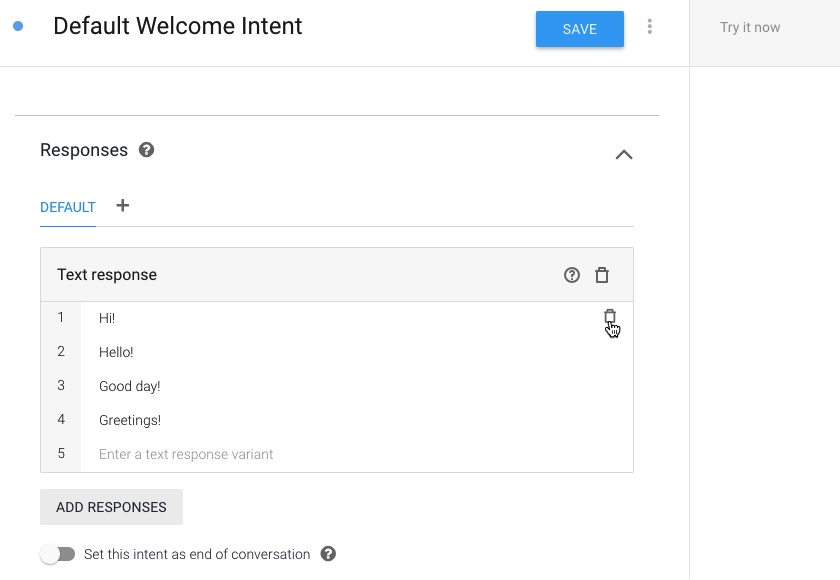Select the "Good day!" response text
The width and height of the screenshot is (840, 580).
[x=130, y=386]
